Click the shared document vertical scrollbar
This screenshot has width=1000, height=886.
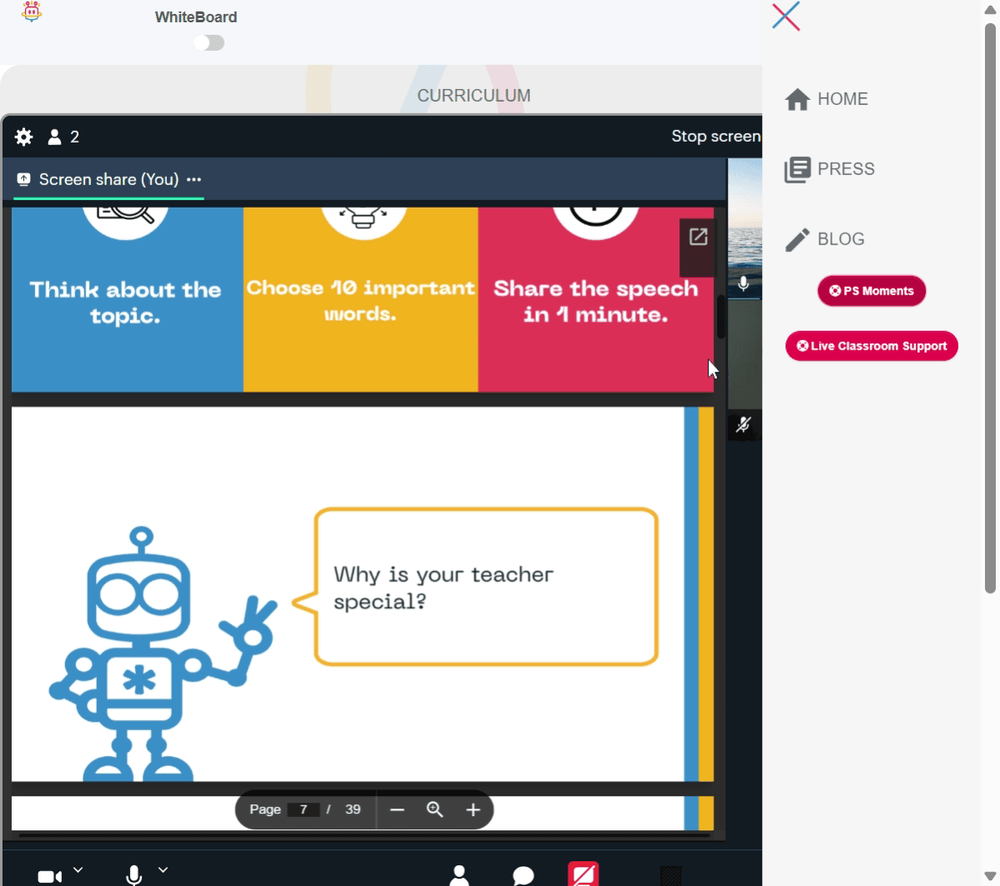coord(721,317)
